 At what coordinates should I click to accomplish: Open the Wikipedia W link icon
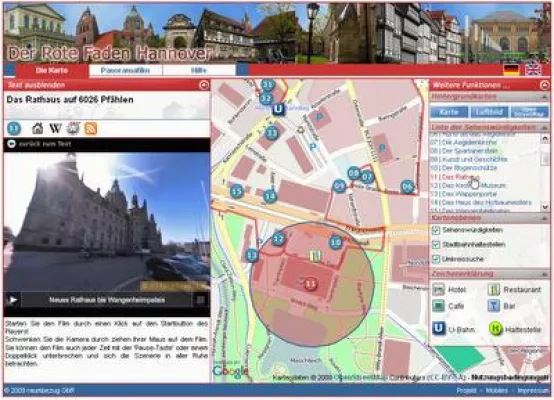point(55,128)
